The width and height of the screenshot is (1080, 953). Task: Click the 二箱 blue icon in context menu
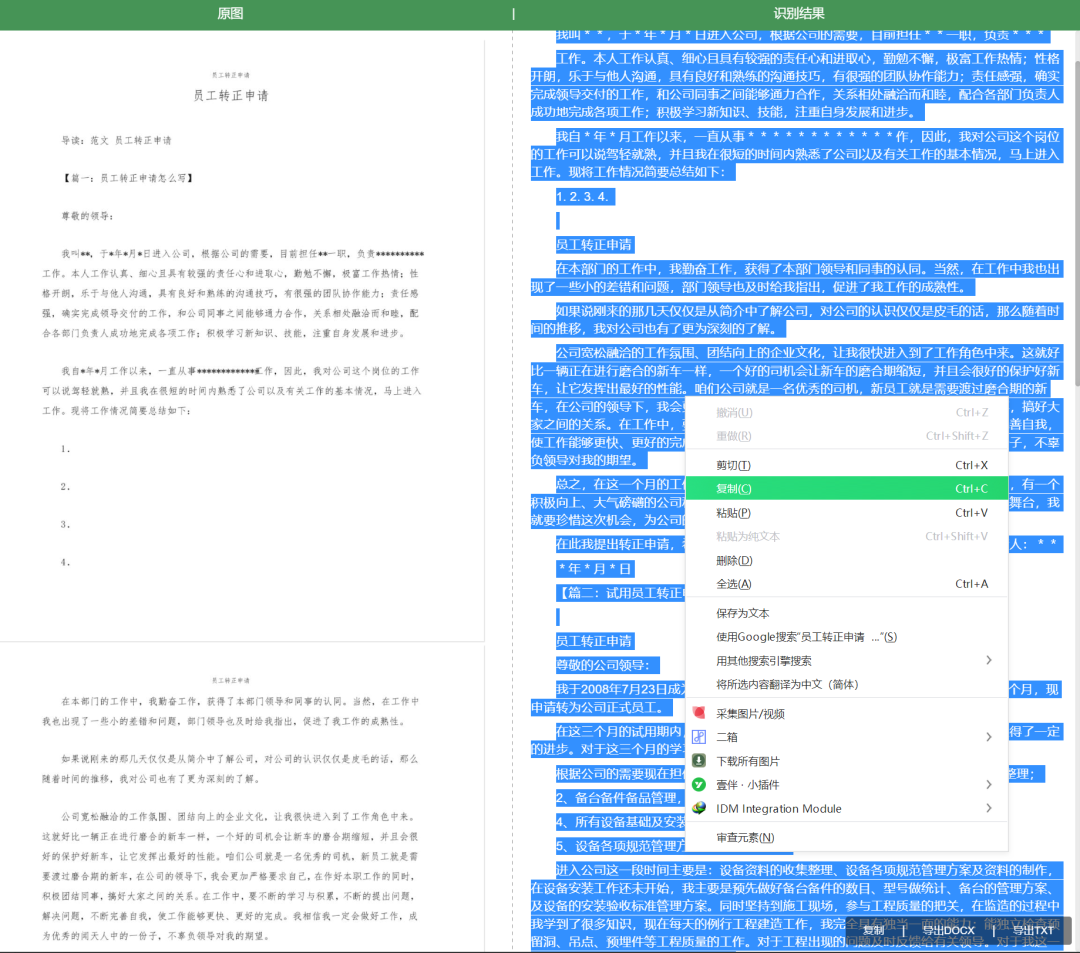[698, 737]
